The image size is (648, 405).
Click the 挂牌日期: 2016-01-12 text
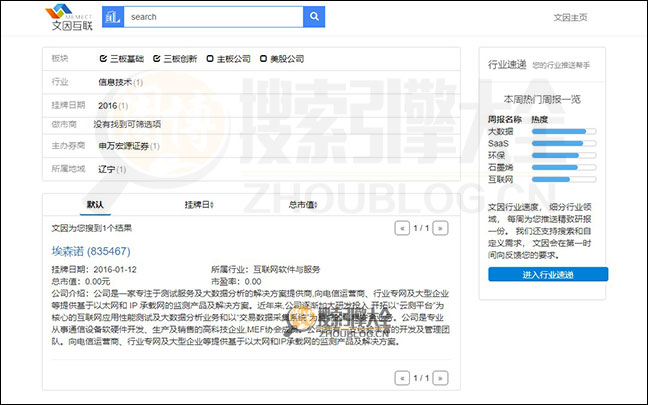coord(94,269)
